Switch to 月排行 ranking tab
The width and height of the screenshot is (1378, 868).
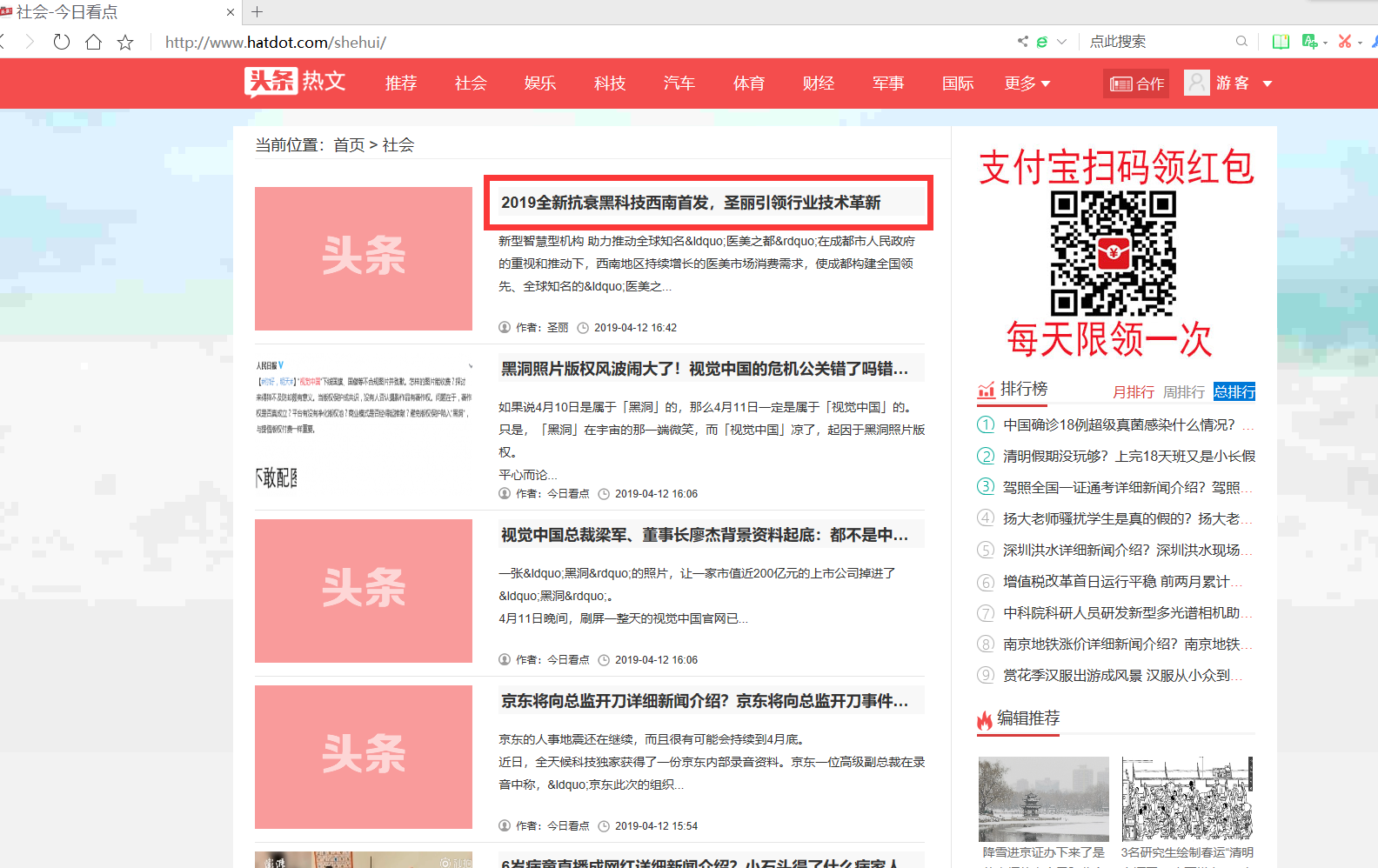click(x=1134, y=392)
